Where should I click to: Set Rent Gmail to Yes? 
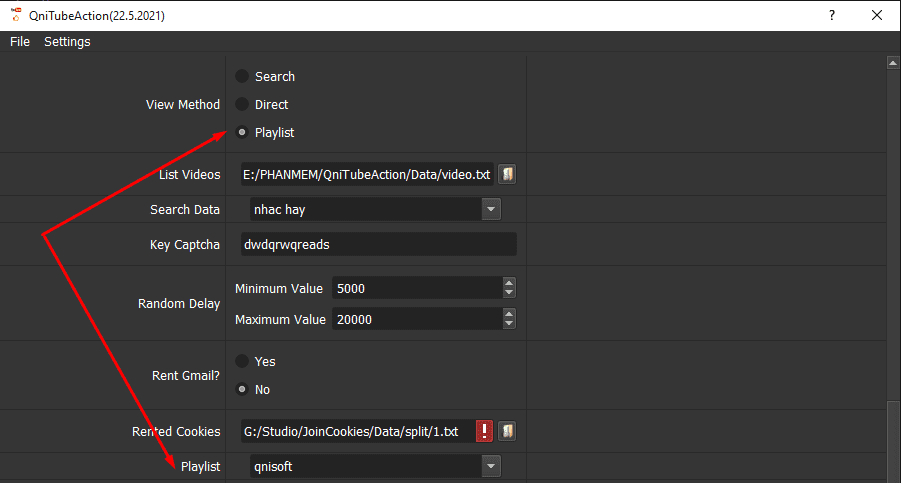242,361
